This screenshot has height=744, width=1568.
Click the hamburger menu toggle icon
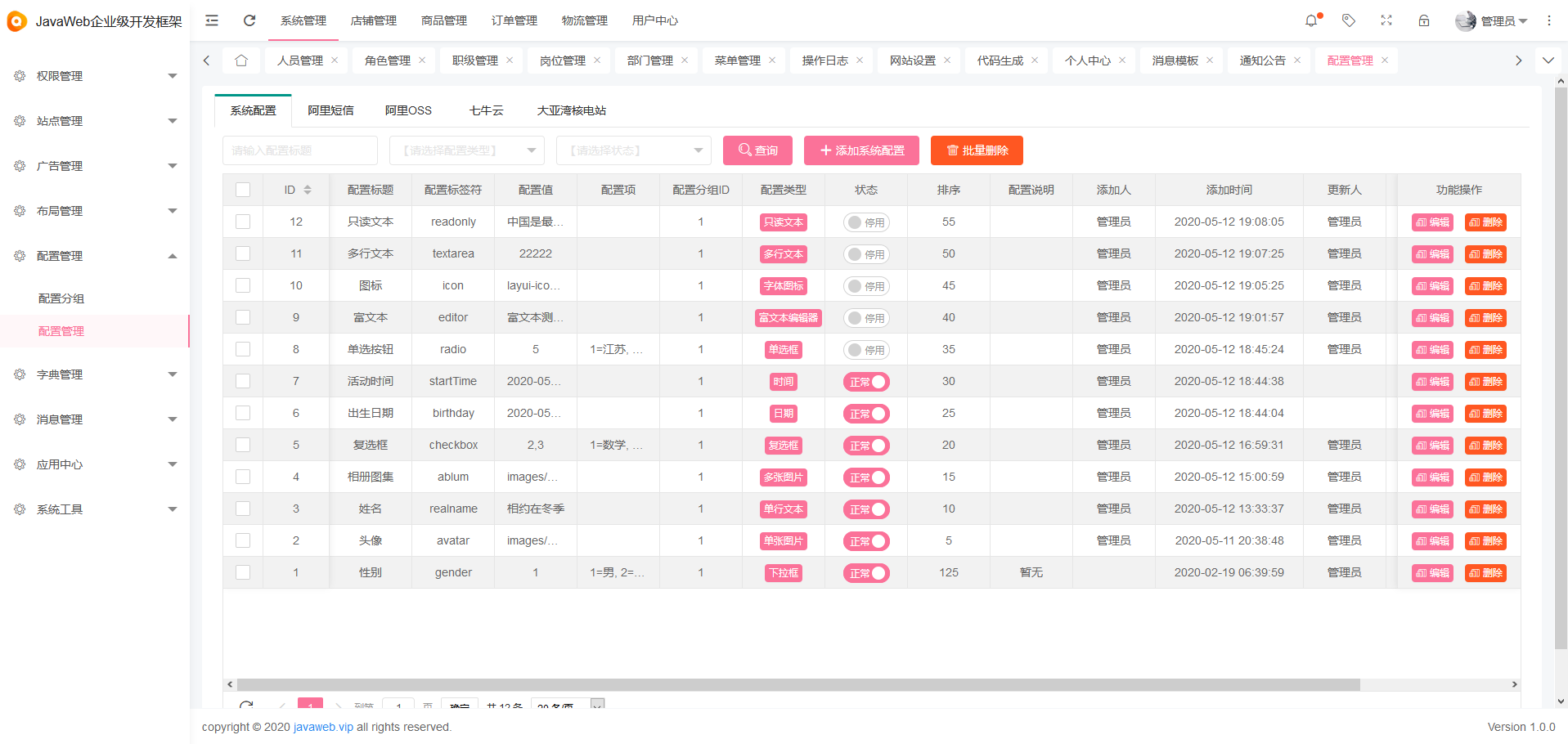(x=211, y=20)
